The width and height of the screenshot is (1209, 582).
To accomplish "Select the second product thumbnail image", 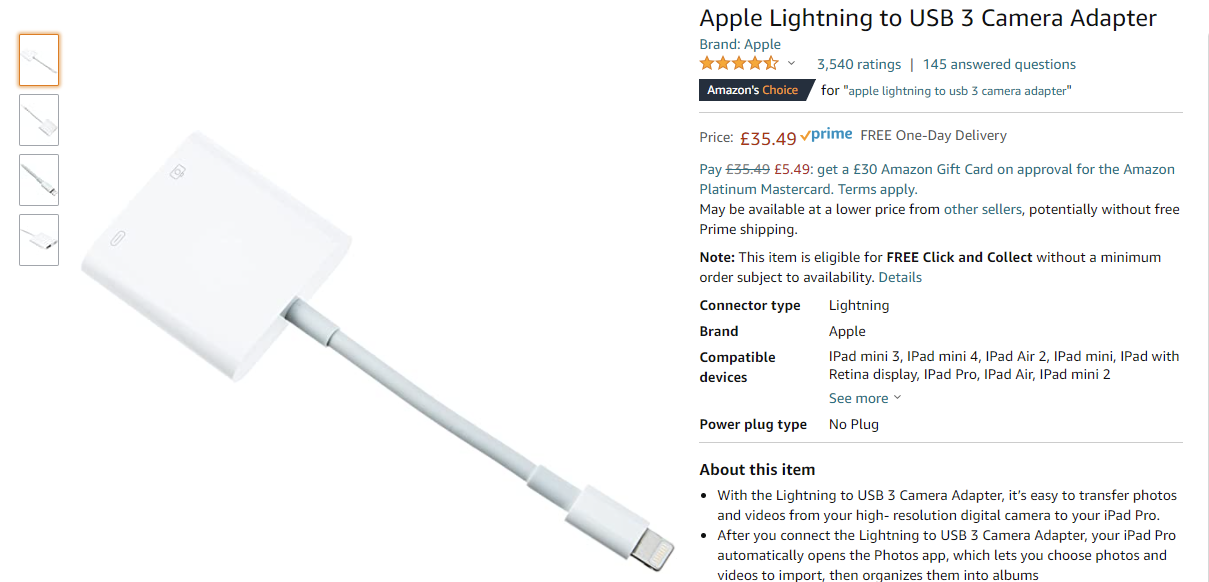I will [x=39, y=120].
